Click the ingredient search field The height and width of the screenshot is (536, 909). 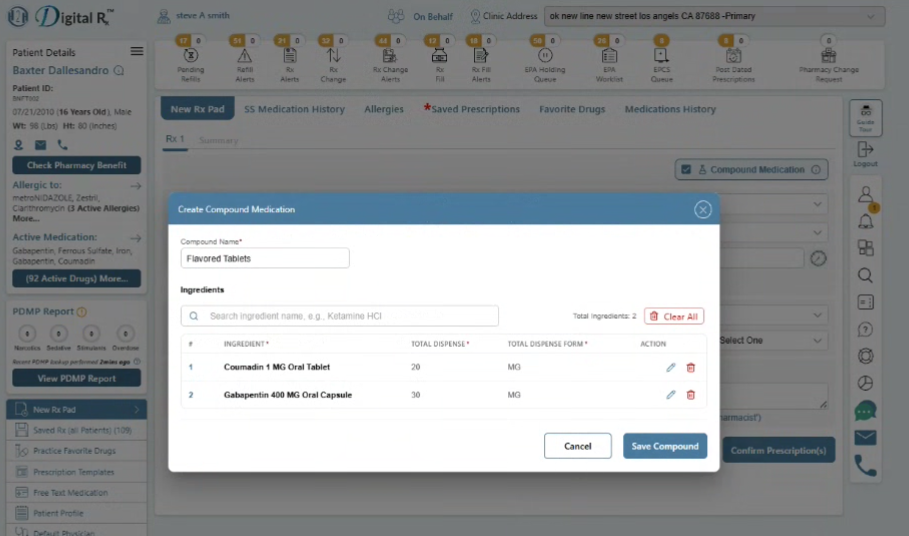coord(340,316)
